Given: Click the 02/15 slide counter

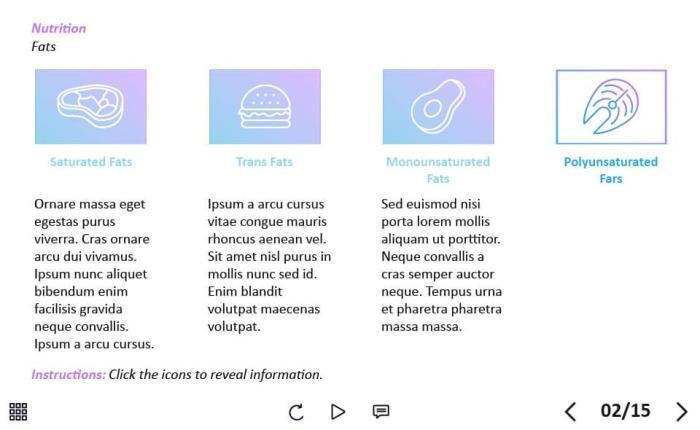Looking at the screenshot, I should 625,411.
